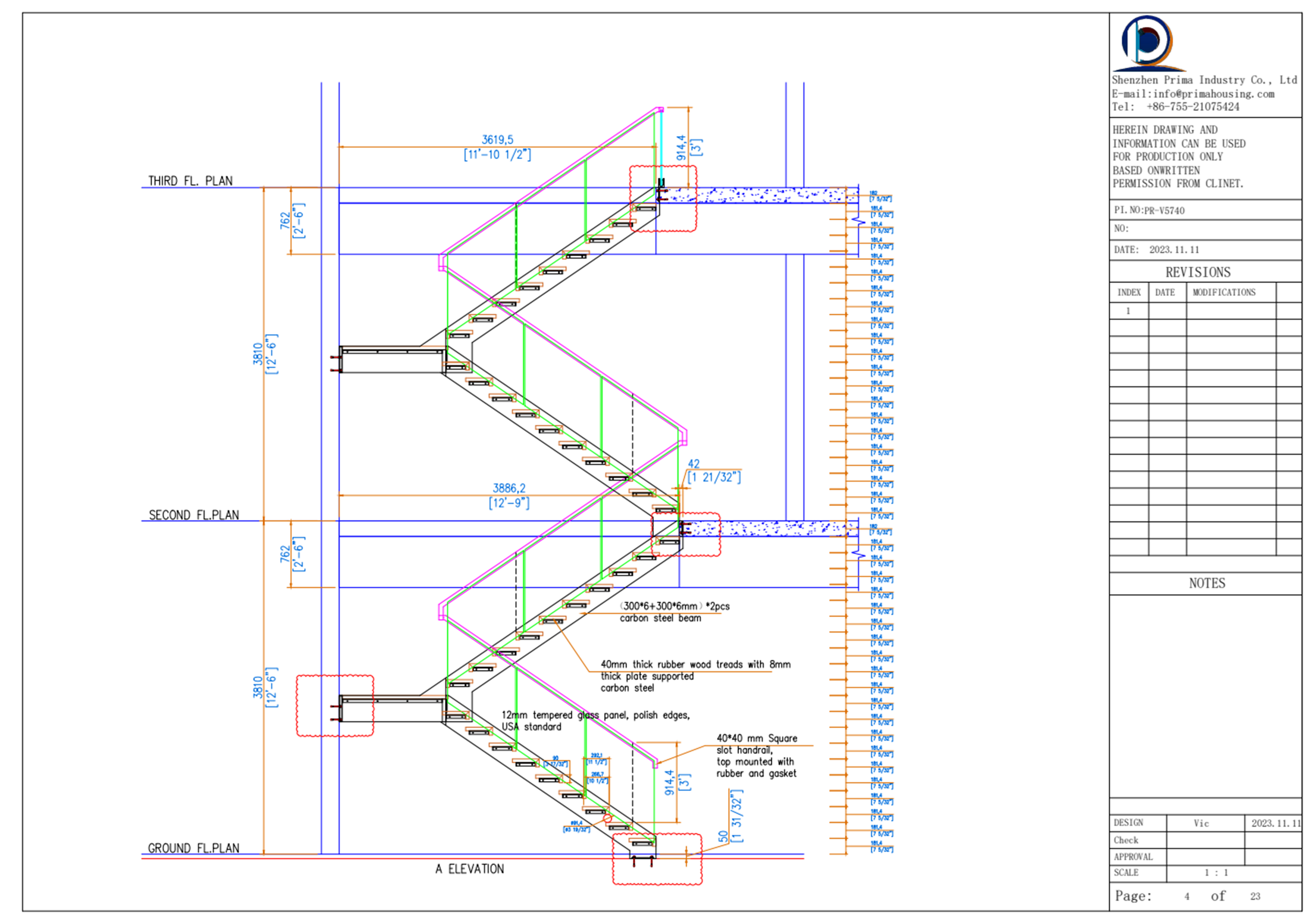Image resolution: width=1316 pixels, height=923 pixels.
Task: Click the upper 3810 [12'-6"] height dimension
Action: click(265, 354)
